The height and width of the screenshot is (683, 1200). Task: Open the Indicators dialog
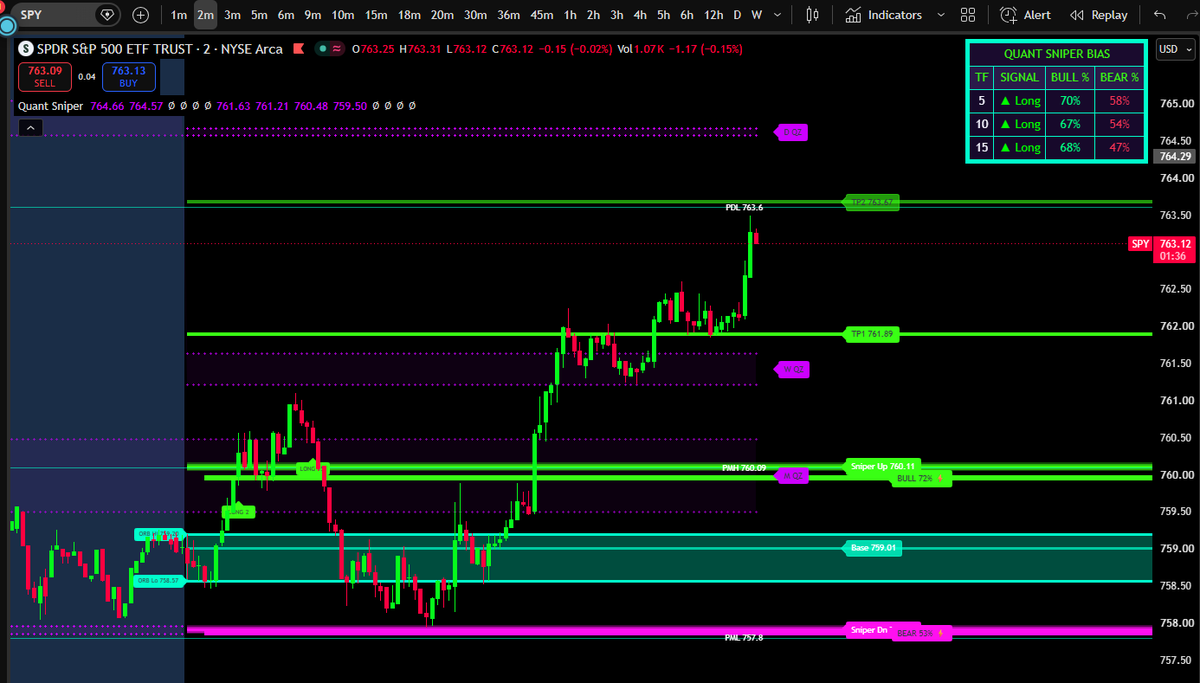(884, 15)
